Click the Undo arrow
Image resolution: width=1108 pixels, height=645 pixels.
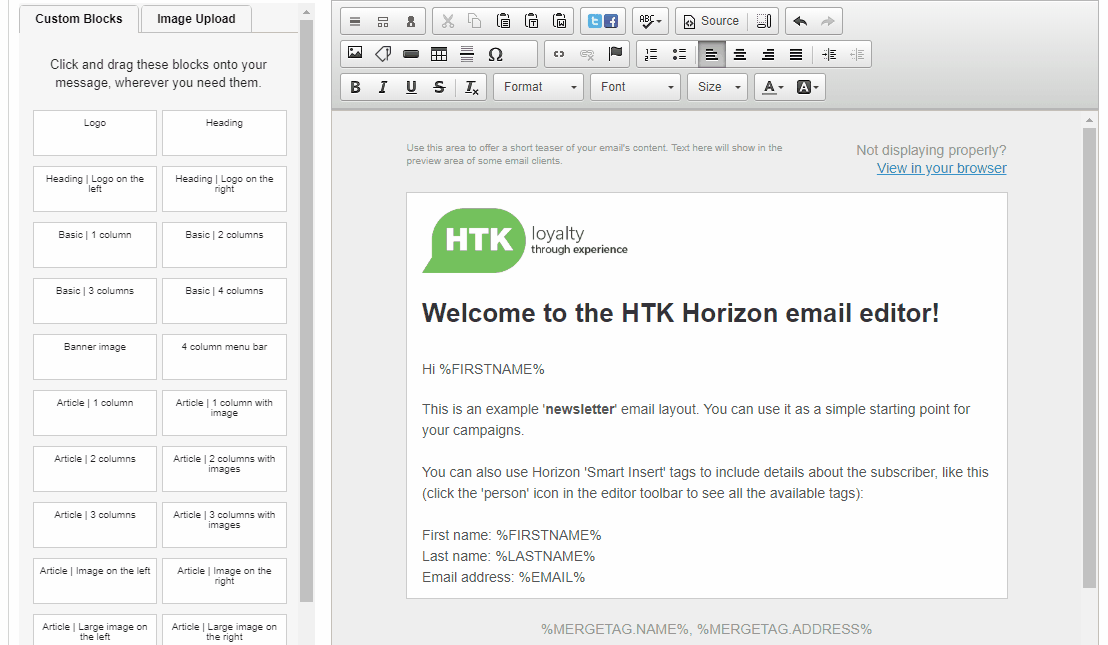click(x=800, y=21)
